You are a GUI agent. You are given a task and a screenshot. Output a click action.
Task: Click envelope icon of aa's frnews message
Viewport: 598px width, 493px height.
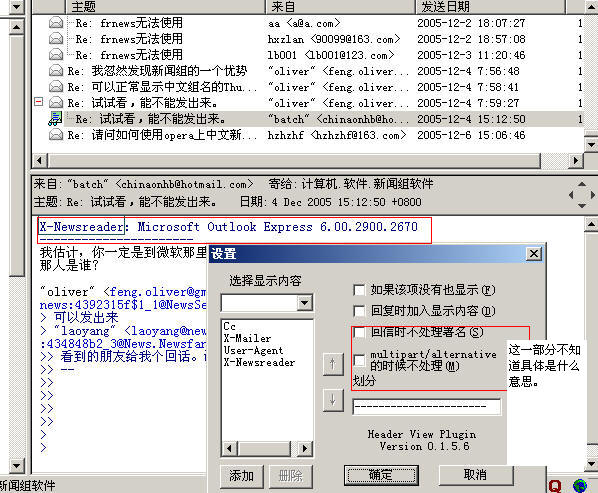[x=56, y=23]
